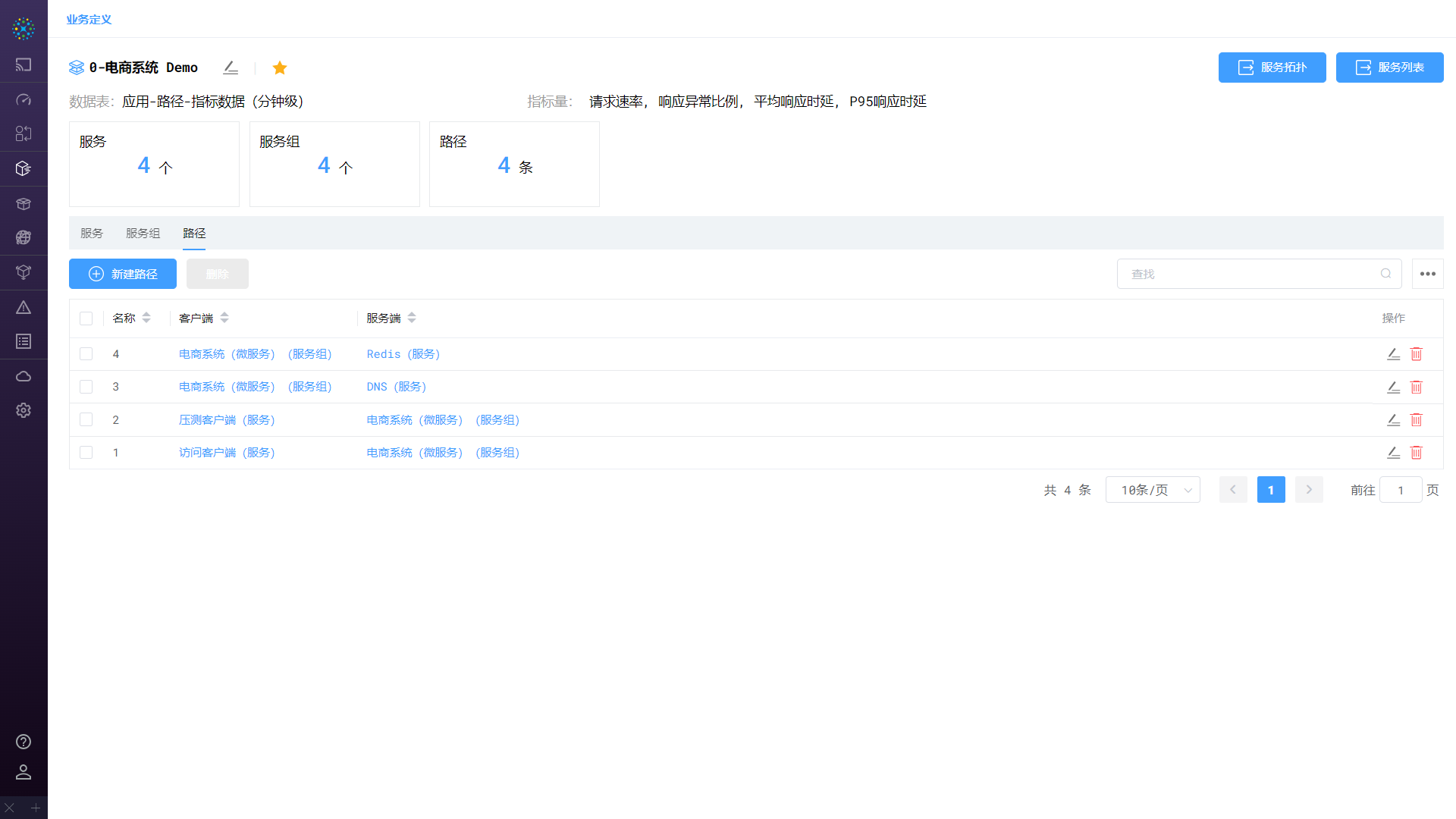Select all rows with header checkbox

point(86,318)
